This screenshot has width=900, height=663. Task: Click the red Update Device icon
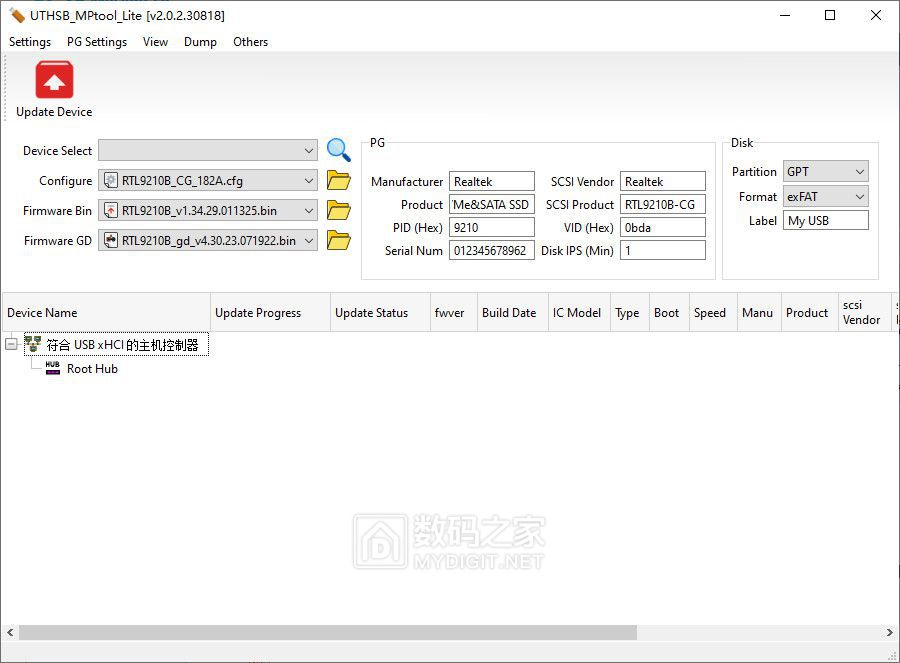click(54, 81)
